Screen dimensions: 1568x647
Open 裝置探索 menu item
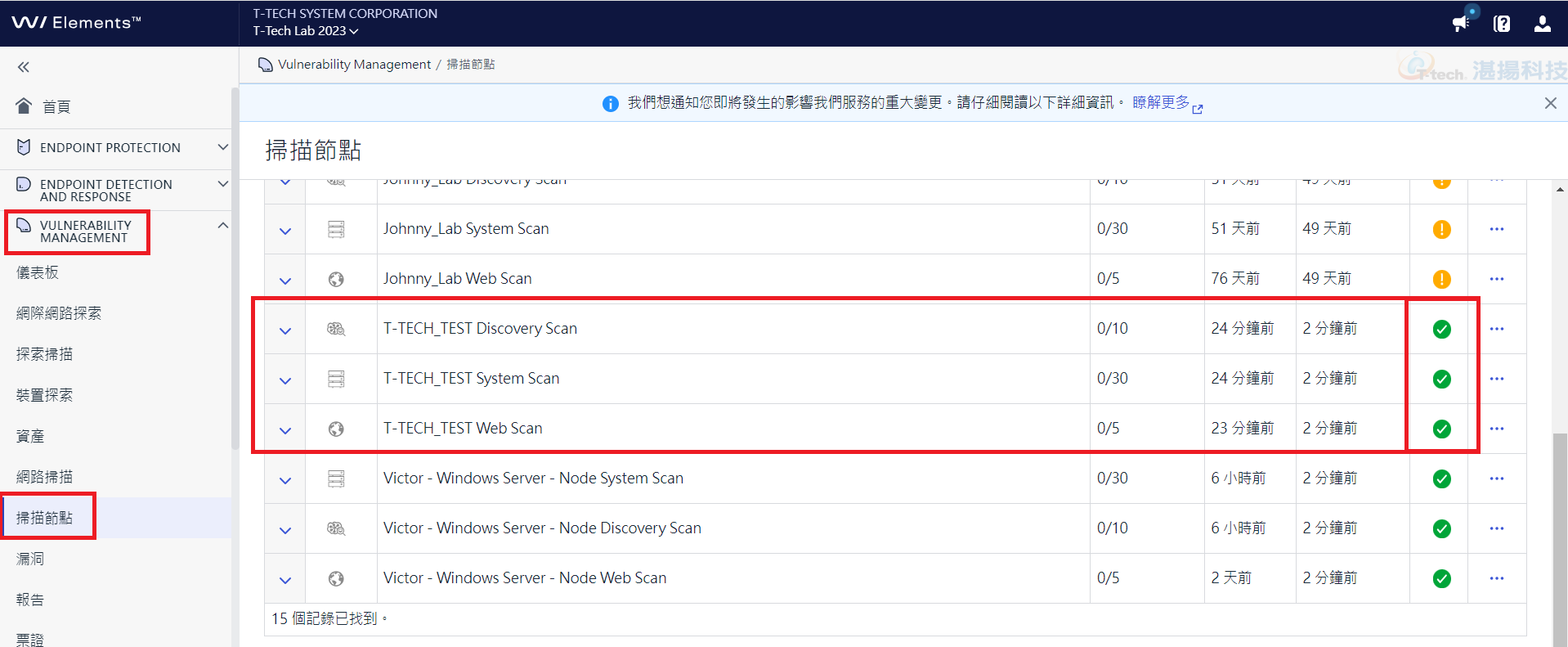44,395
